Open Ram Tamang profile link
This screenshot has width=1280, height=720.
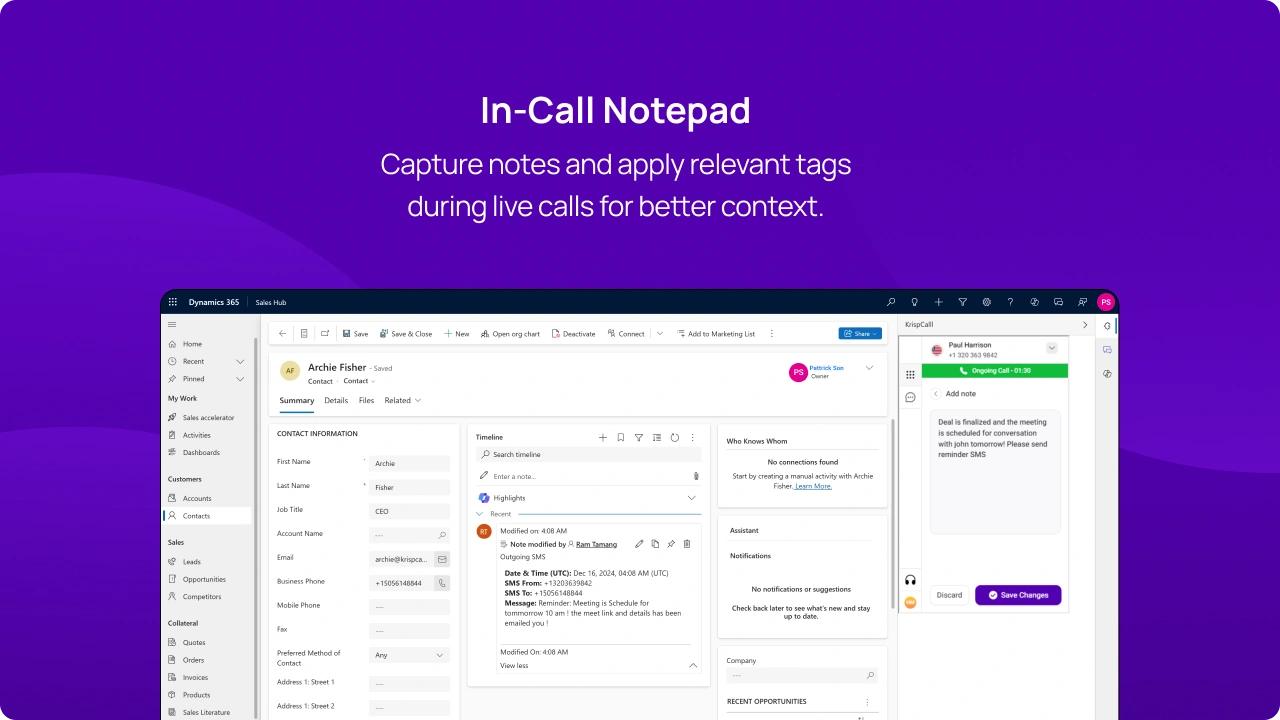(x=596, y=544)
